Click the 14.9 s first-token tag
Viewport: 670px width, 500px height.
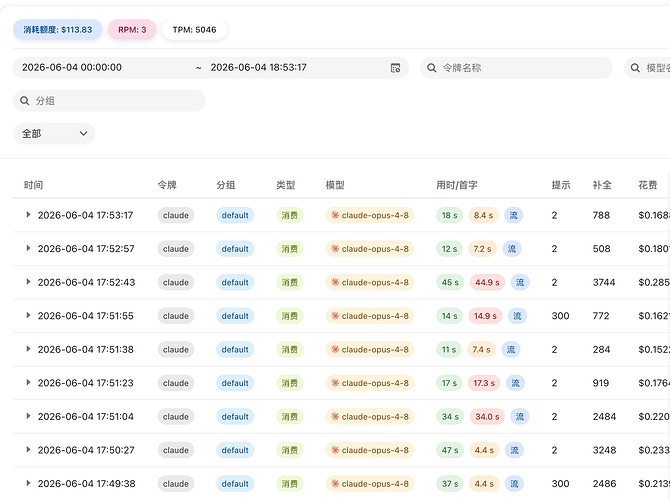[485, 316]
